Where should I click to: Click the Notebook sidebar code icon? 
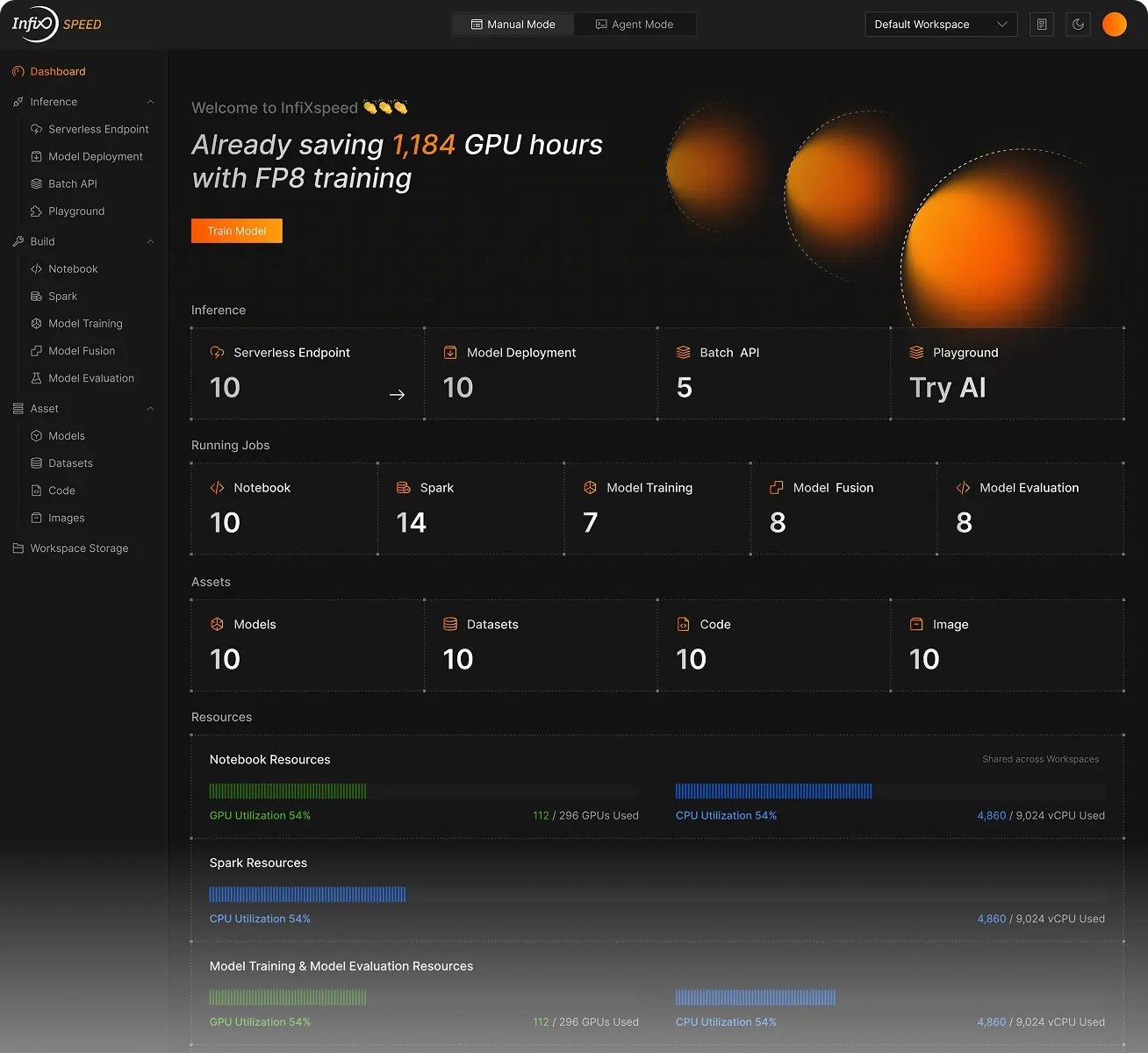tap(36, 269)
